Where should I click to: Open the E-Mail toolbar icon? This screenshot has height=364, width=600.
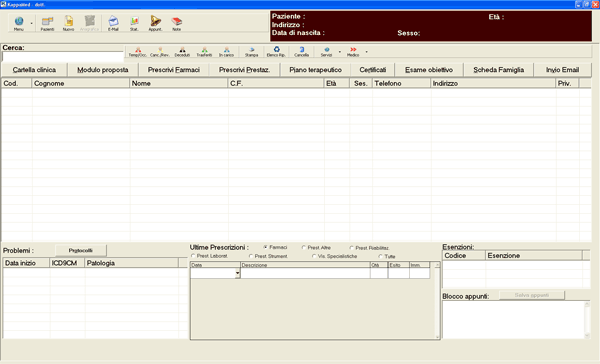pos(113,23)
